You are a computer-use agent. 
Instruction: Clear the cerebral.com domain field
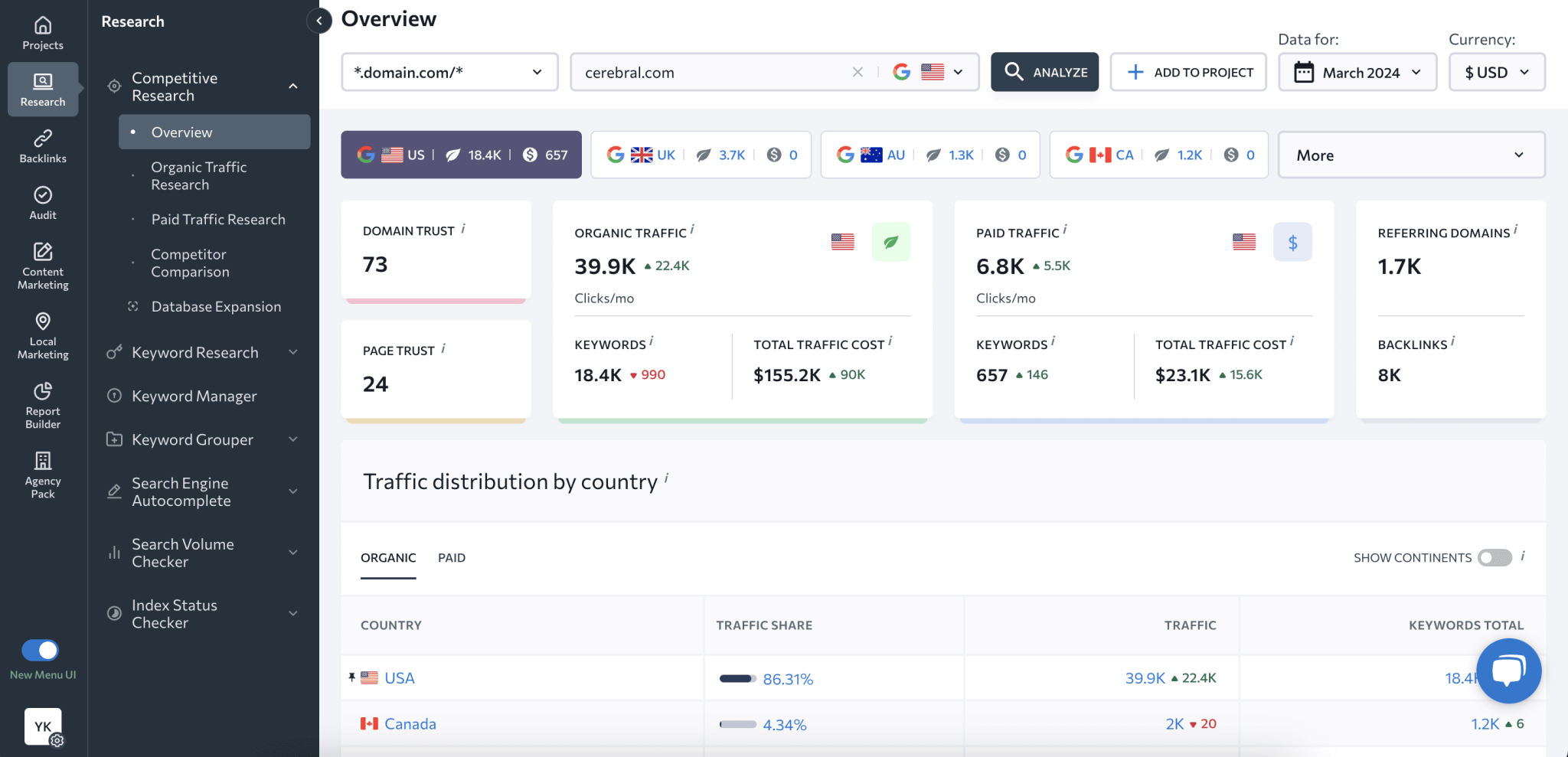click(x=857, y=72)
